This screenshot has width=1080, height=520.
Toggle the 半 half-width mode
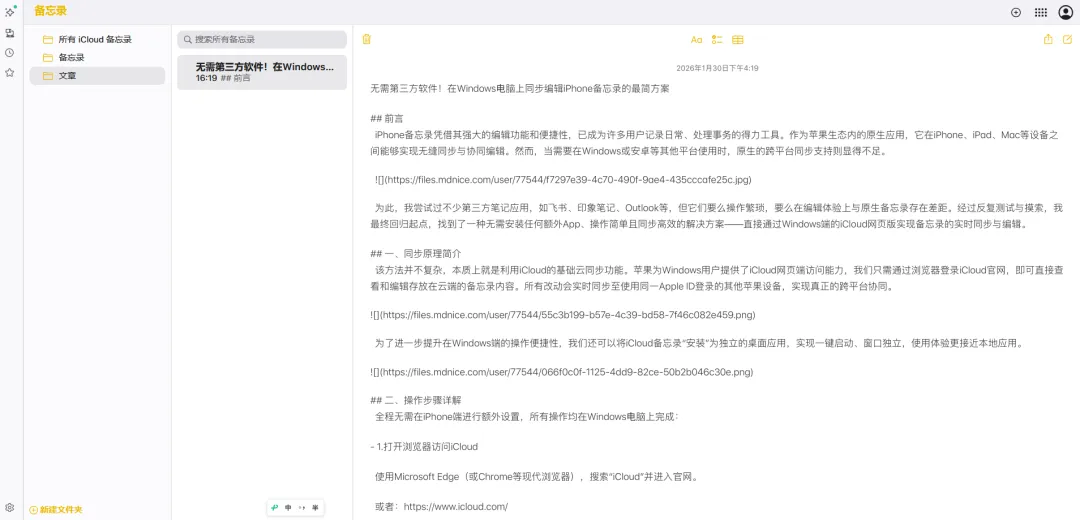pyautogui.click(x=315, y=508)
